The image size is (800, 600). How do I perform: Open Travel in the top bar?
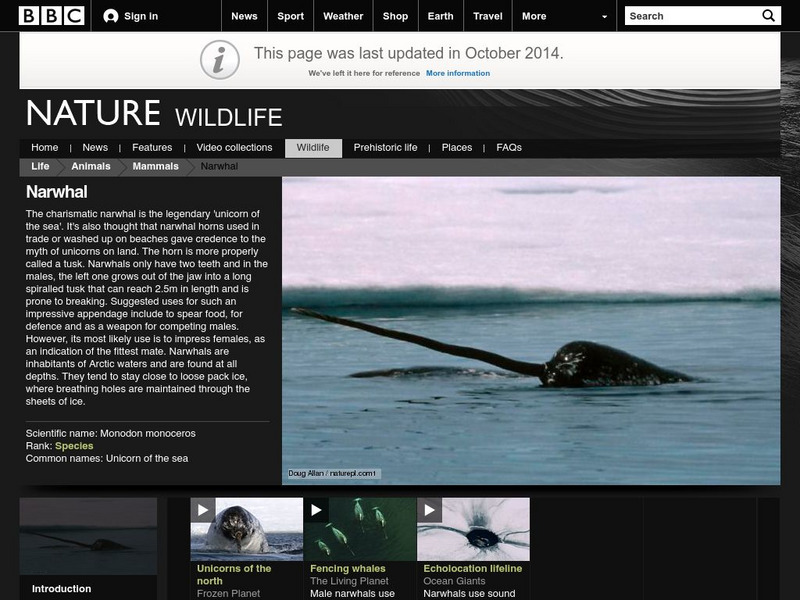(x=488, y=16)
